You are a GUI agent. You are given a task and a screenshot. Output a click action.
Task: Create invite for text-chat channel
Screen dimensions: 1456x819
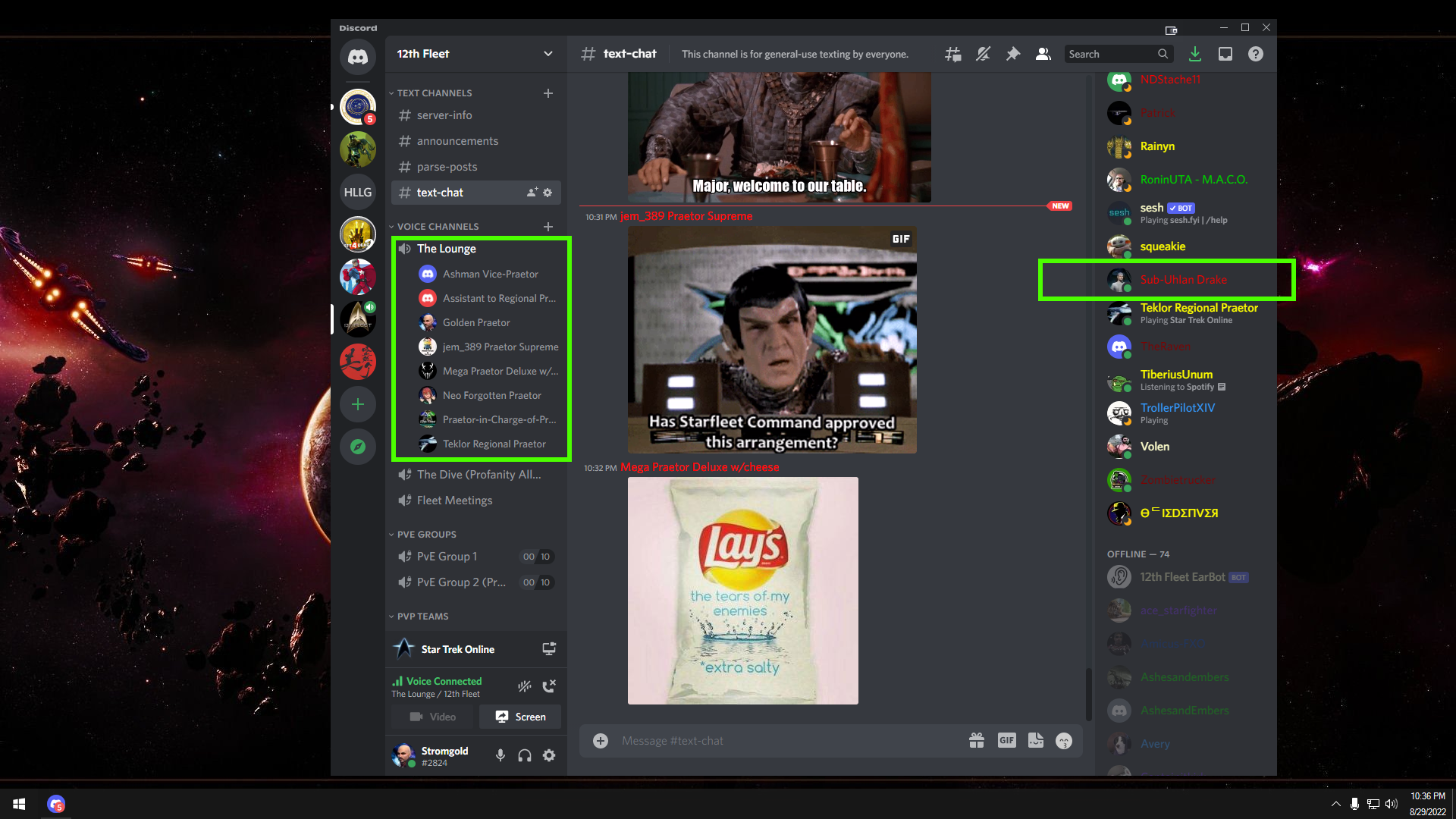532,193
